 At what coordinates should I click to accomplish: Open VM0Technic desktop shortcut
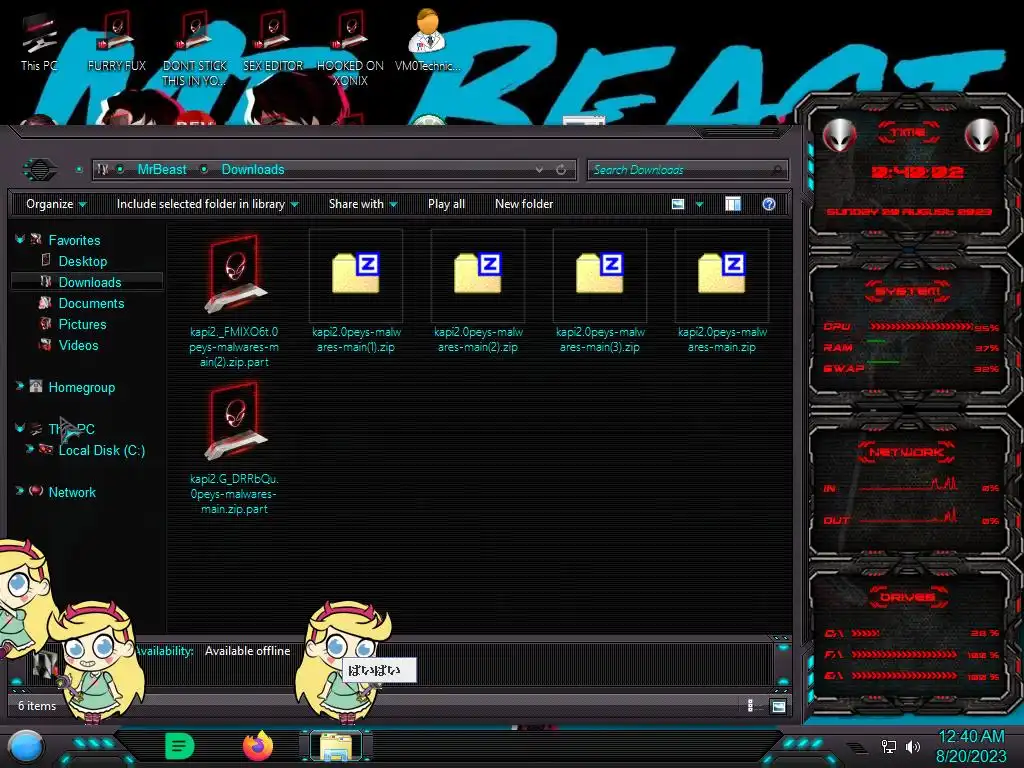(x=428, y=42)
